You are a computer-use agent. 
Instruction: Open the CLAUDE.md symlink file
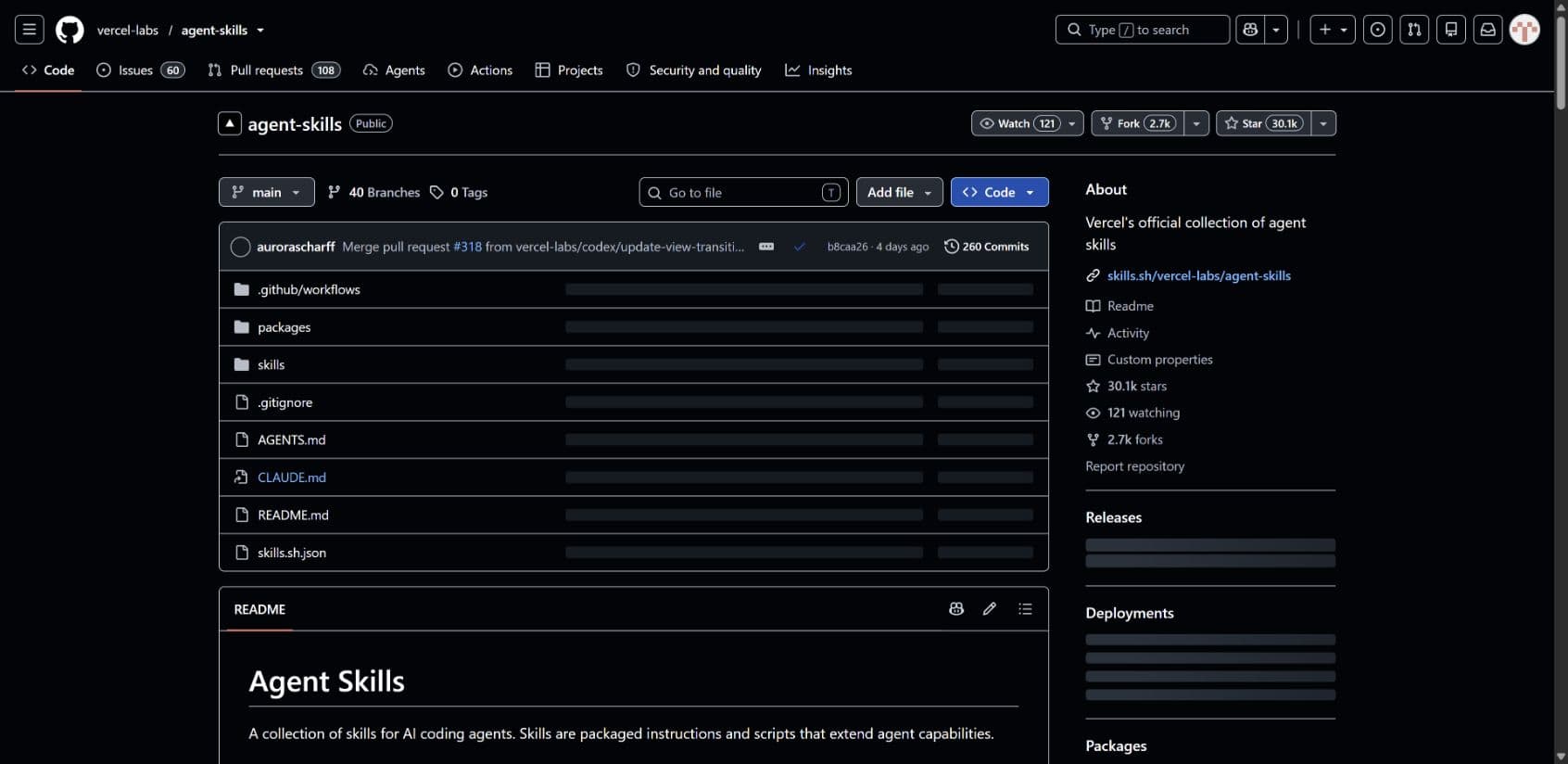(291, 477)
